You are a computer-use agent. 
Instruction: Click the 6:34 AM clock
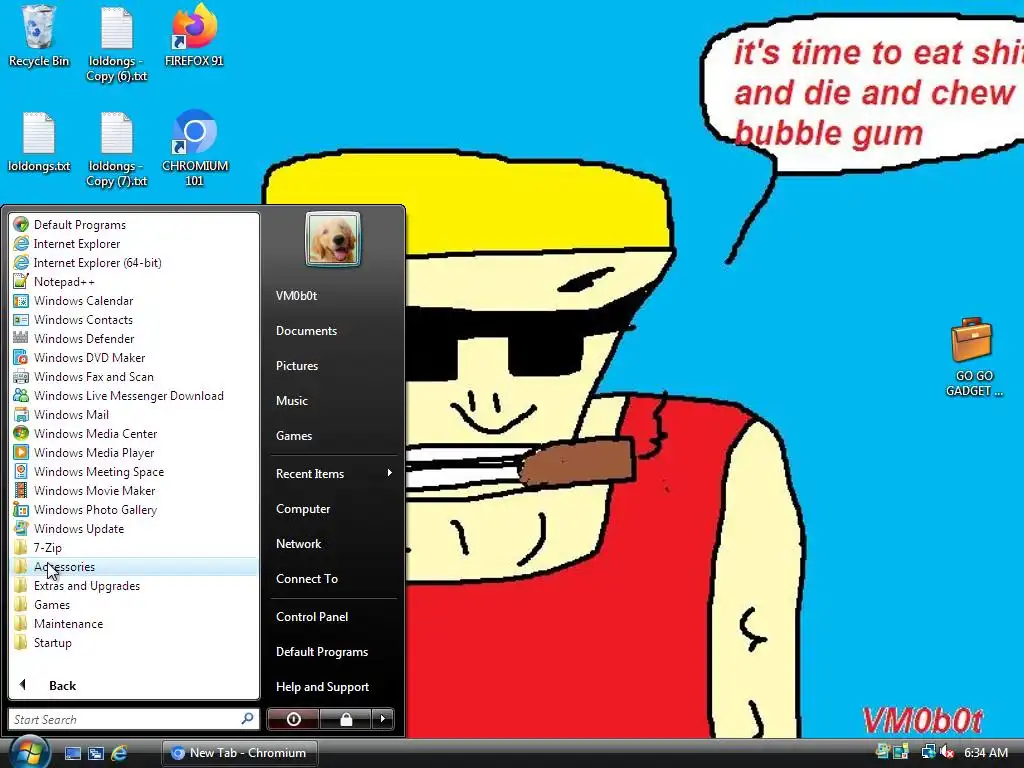point(985,752)
